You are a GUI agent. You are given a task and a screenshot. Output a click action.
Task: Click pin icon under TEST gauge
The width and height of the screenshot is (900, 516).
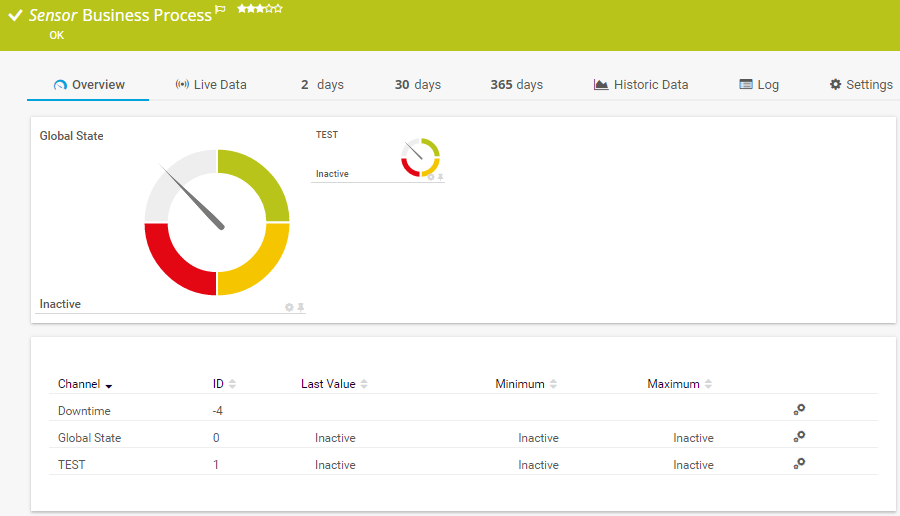(x=440, y=177)
